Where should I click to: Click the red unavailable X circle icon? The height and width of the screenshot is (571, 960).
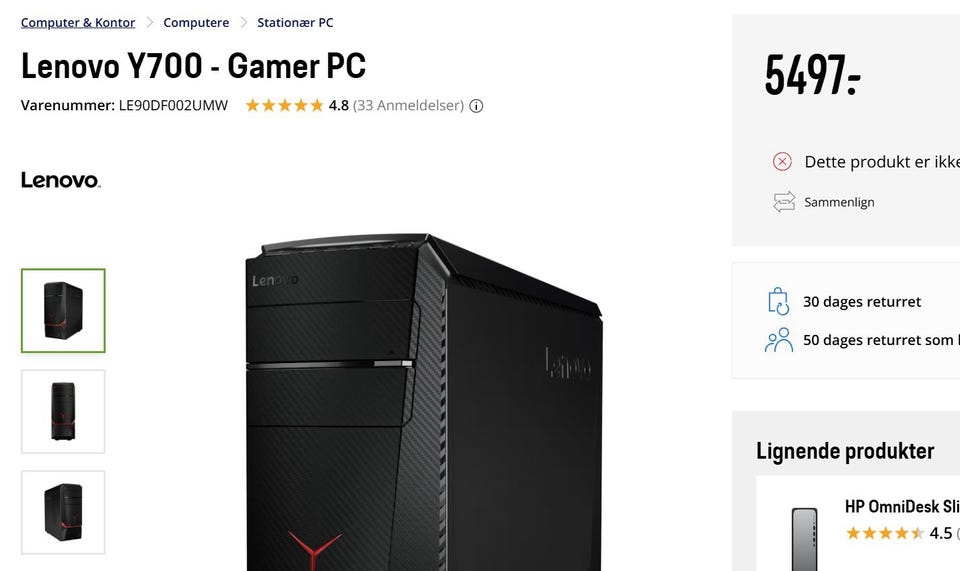pos(782,162)
